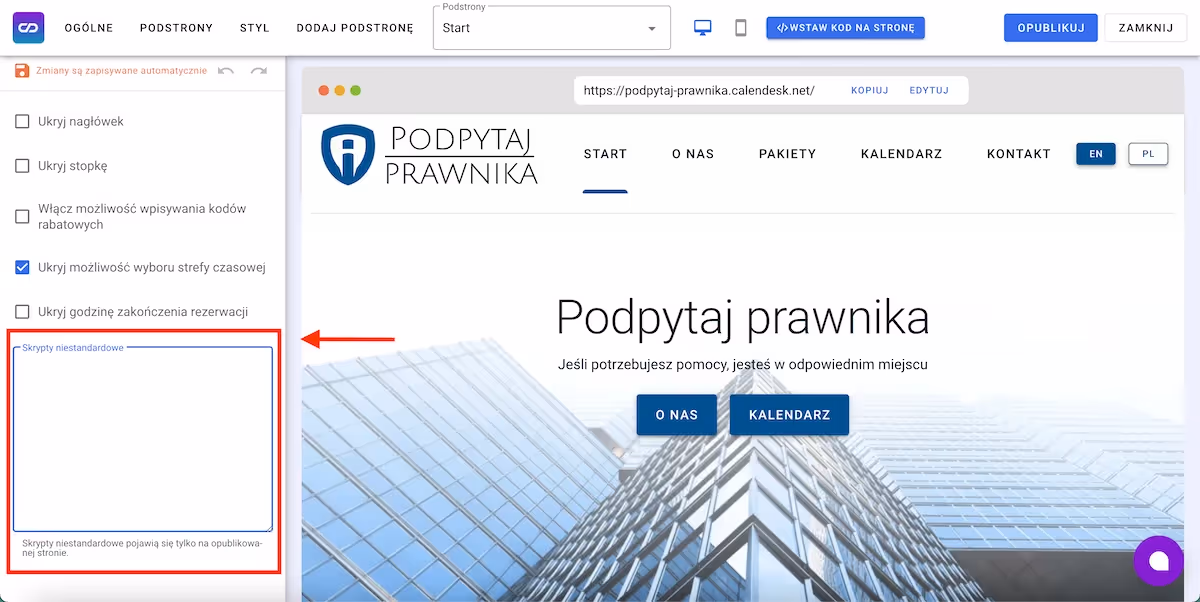
Task: Switch site language to PL
Action: [x=1148, y=154]
